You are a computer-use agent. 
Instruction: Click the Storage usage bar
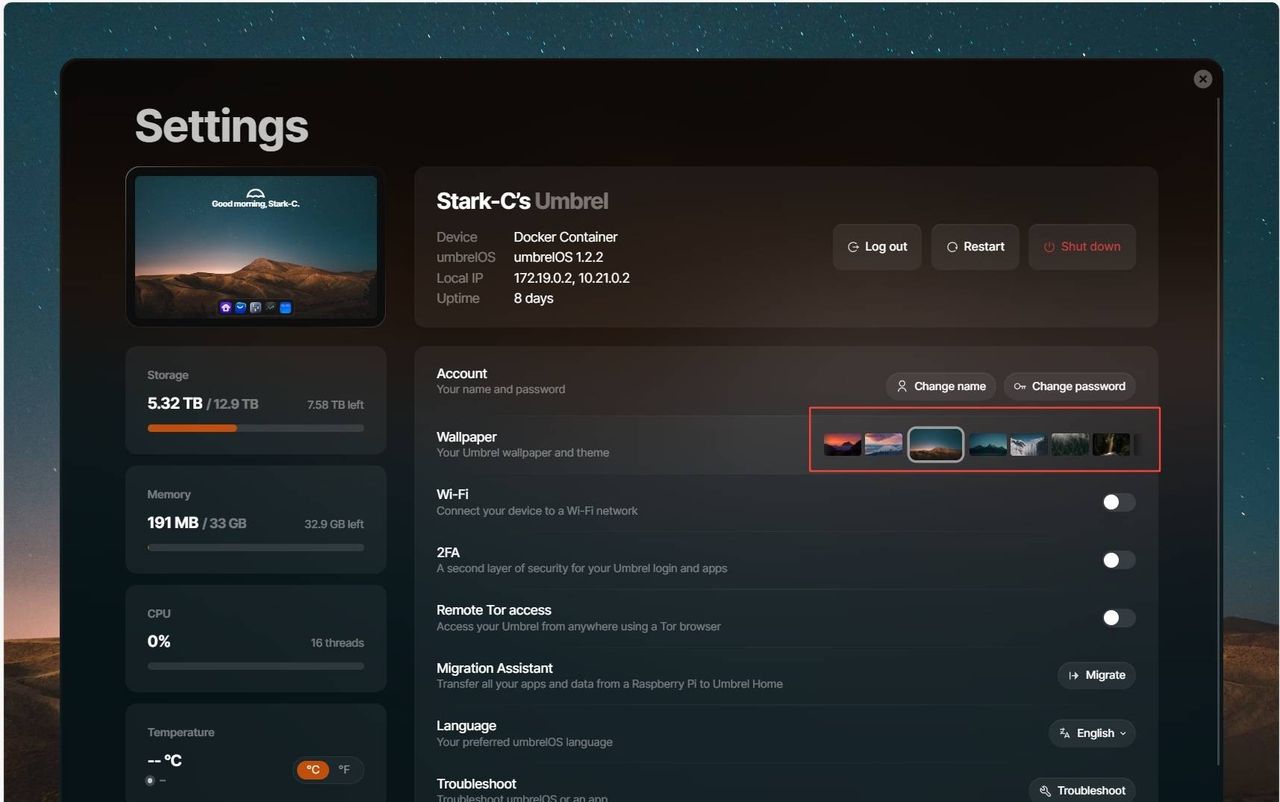pos(256,428)
